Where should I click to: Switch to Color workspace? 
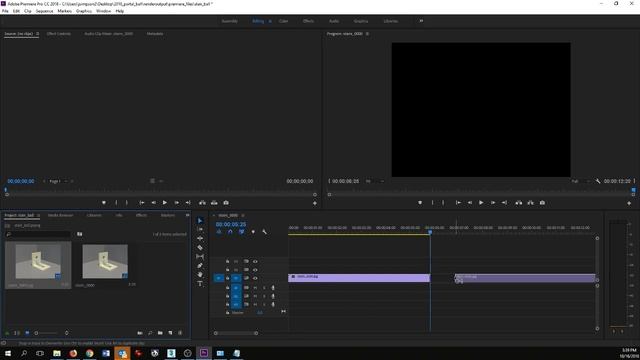[x=283, y=21]
